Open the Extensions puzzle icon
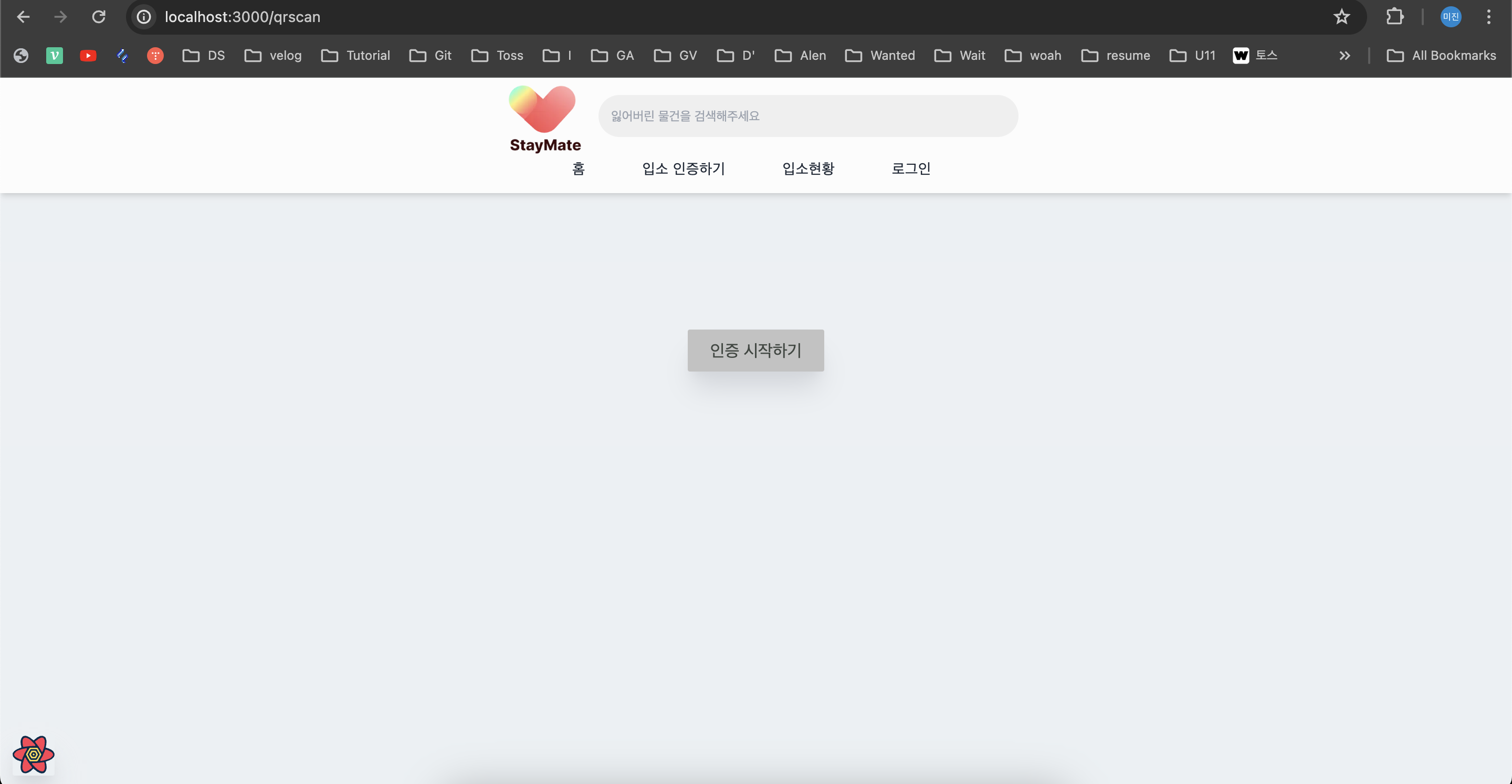The height and width of the screenshot is (784, 1512). click(x=1394, y=17)
